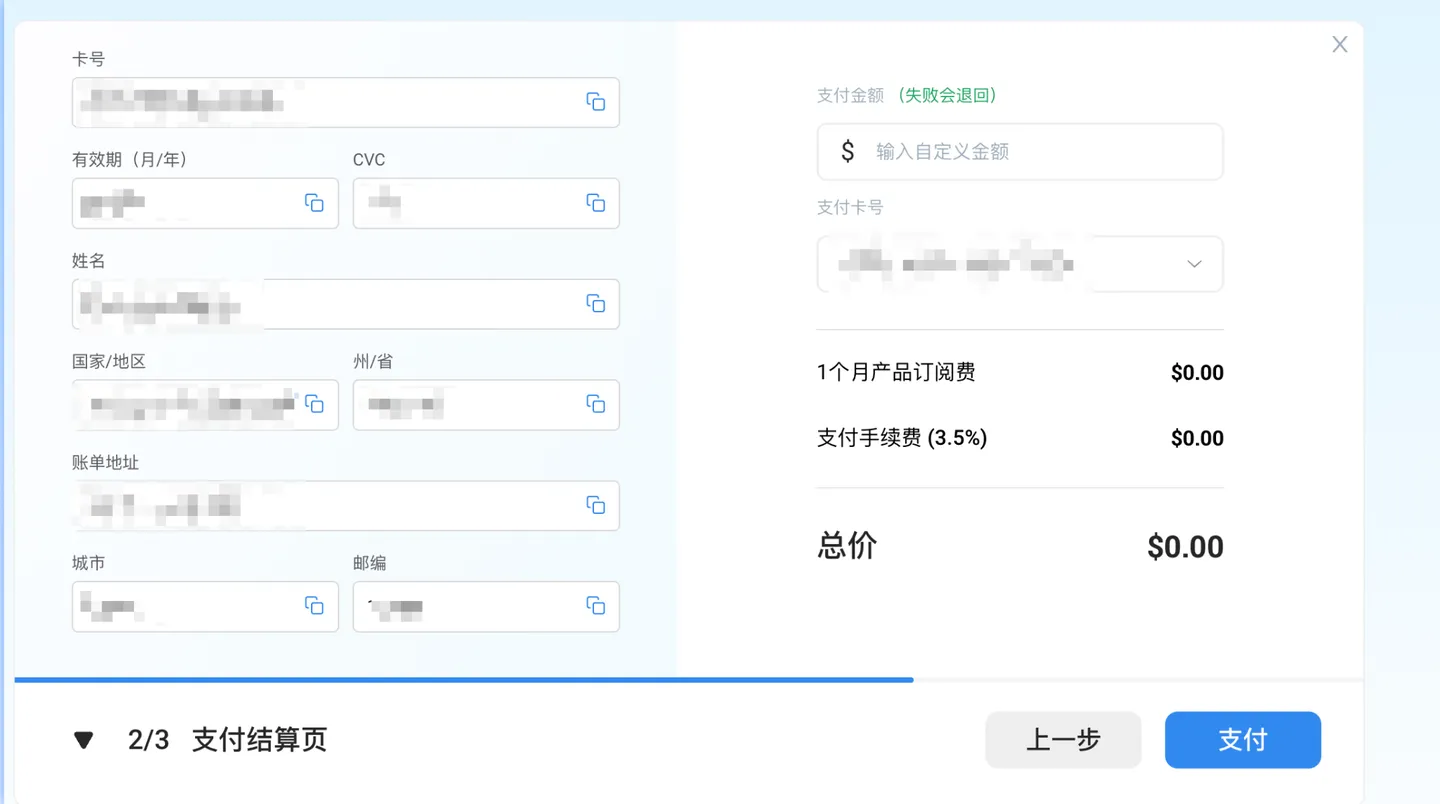Copy the 姓名 cardholder name
Image resolution: width=1440 pixels, height=804 pixels.
(596, 303)
